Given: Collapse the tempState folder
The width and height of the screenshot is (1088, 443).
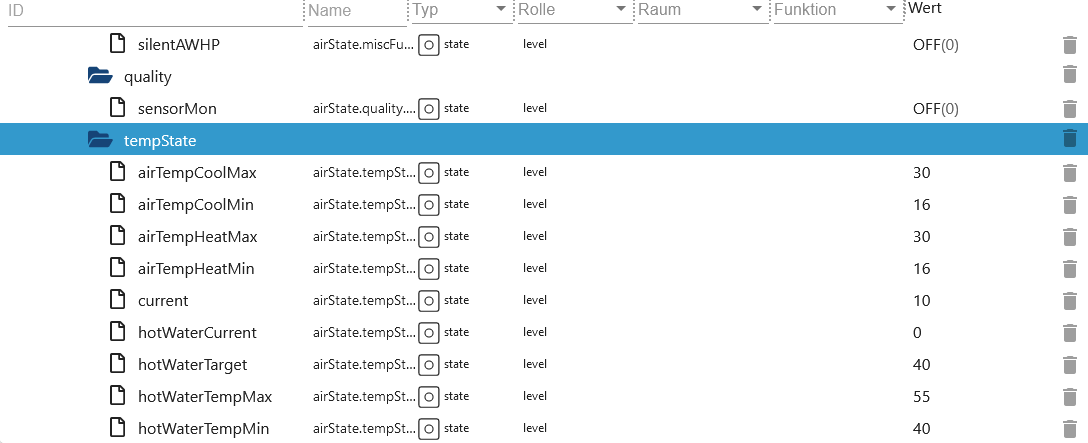Looking at the screenshot, I should click(101, 140).
